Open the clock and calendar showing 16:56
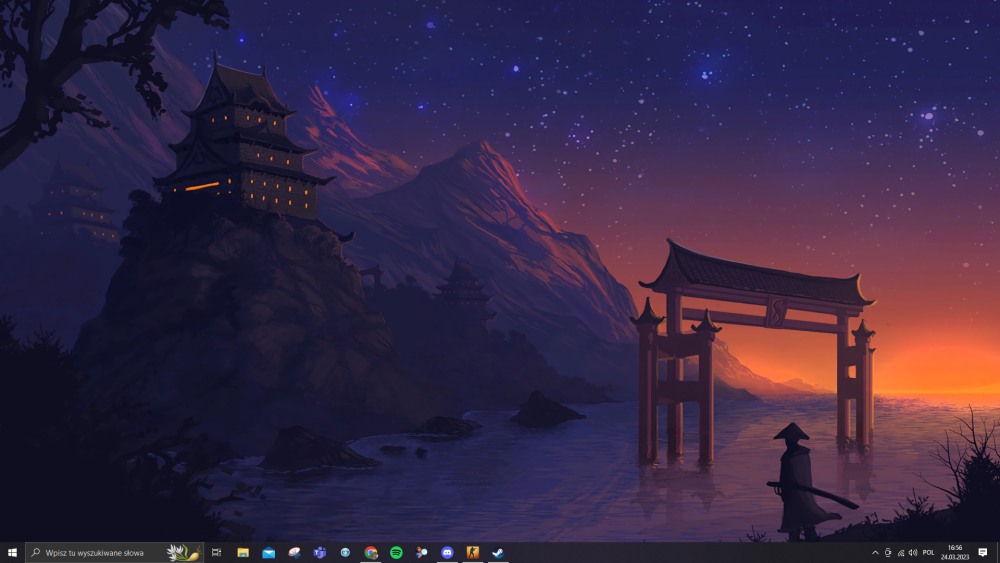This screenshot has width=1000, height=563. click(955, 552)
